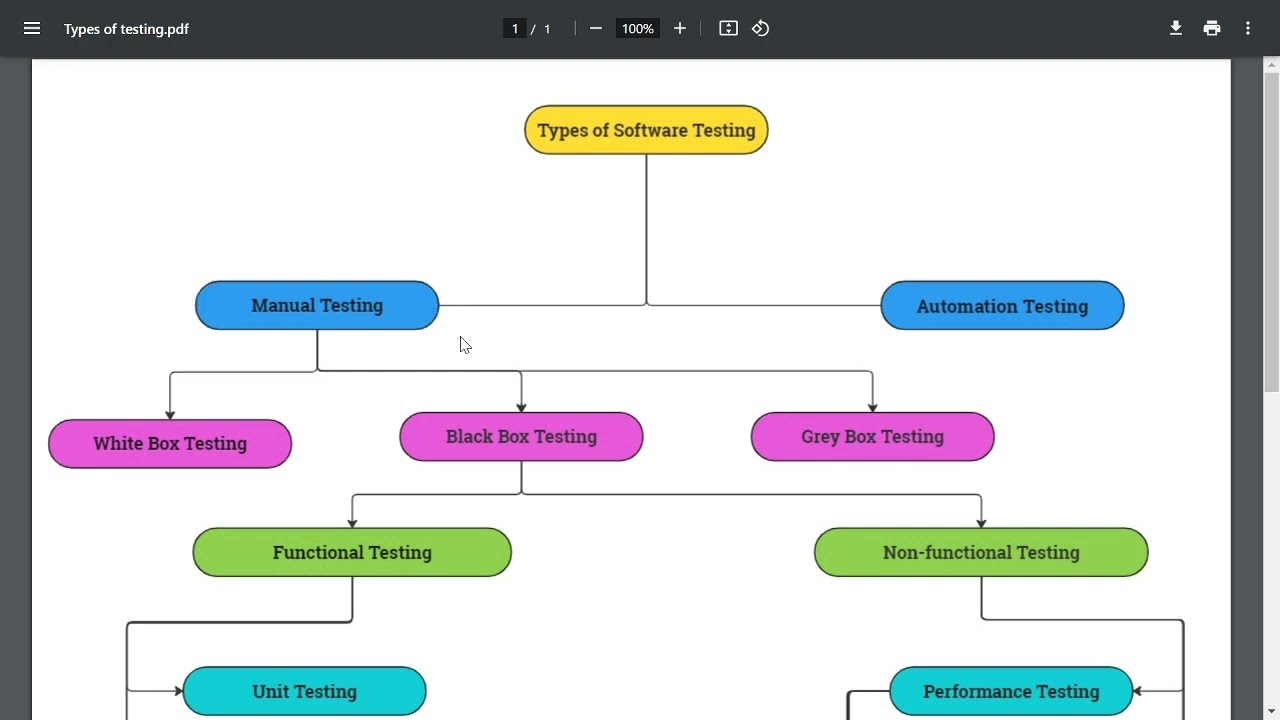Click the 100% zoom level field

click(x=638, y=28)
